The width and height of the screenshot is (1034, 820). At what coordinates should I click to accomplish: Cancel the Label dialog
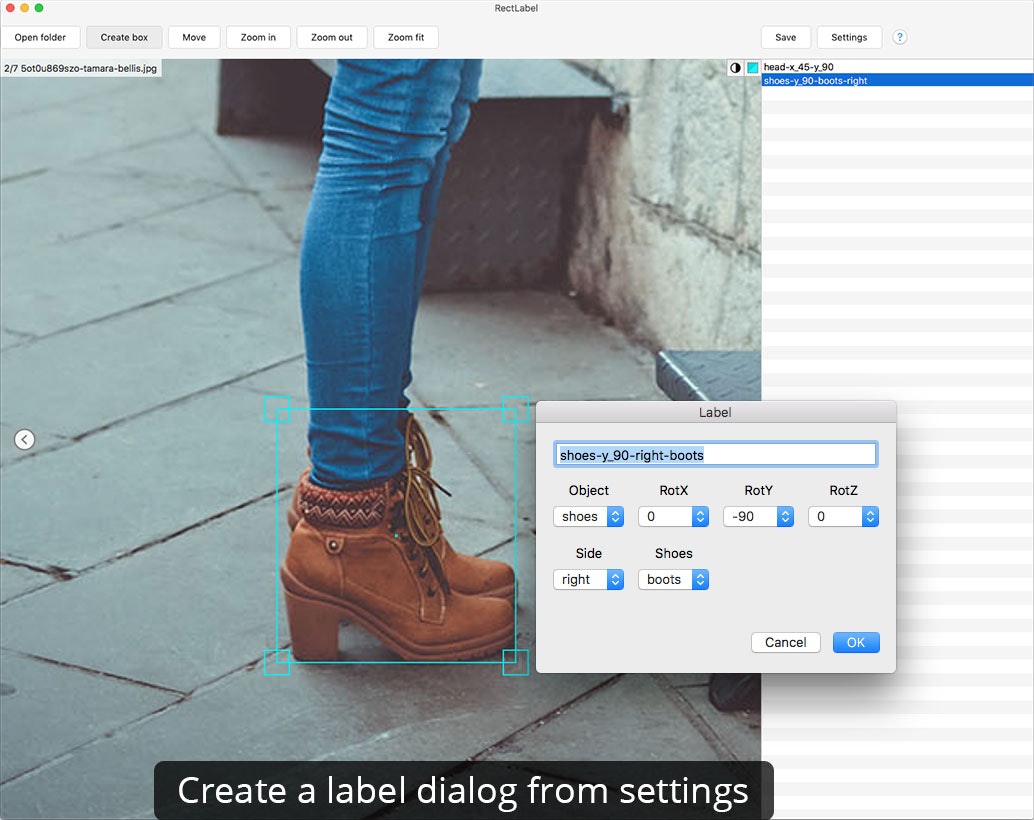(x=785, y=642)
